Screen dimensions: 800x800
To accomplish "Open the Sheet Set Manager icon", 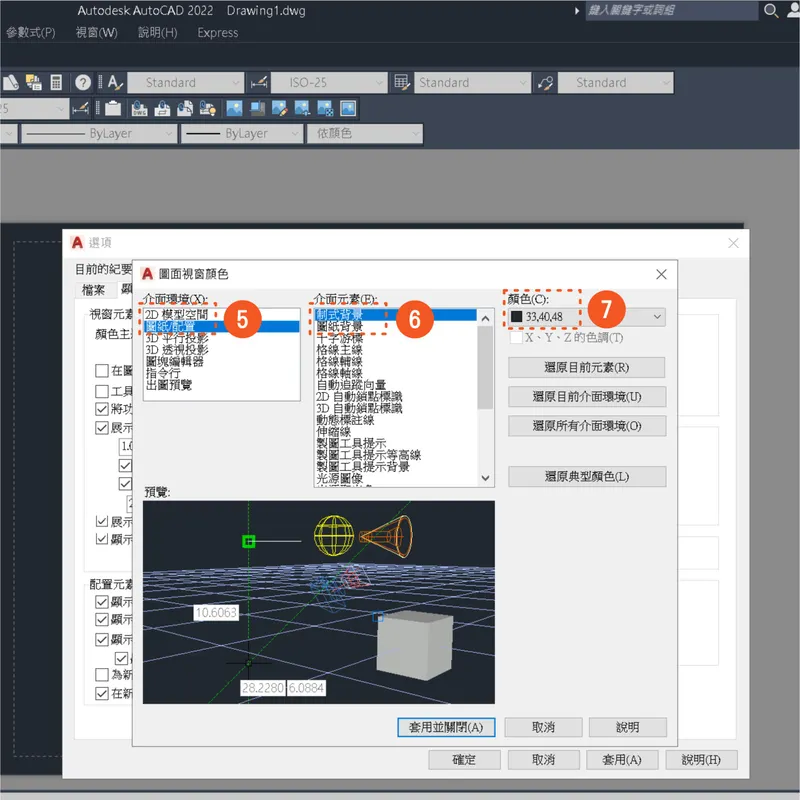I will [x=10, y=82].
